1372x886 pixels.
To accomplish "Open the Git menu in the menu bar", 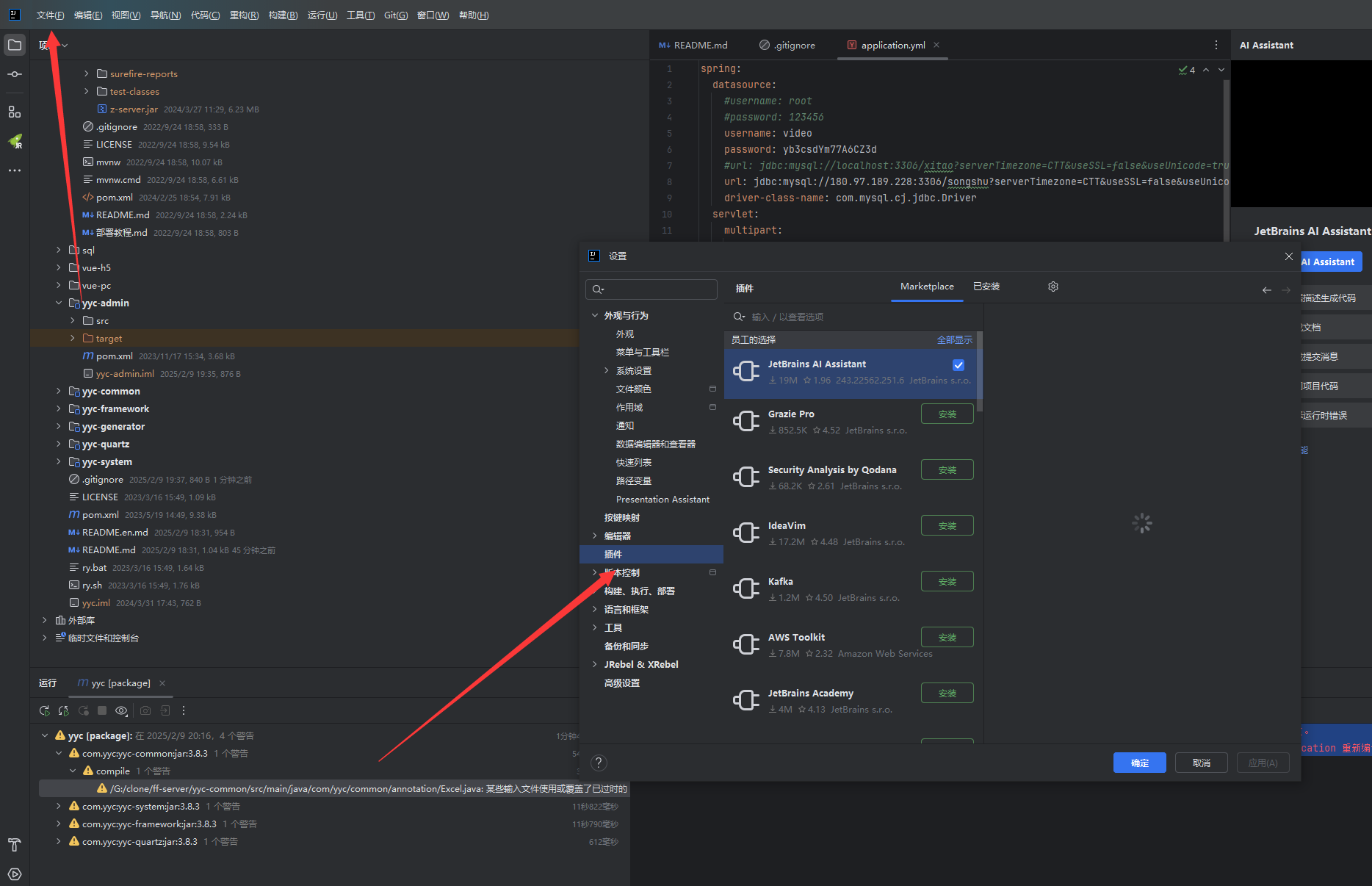I will pyautogui.click(x=395, y=15).
